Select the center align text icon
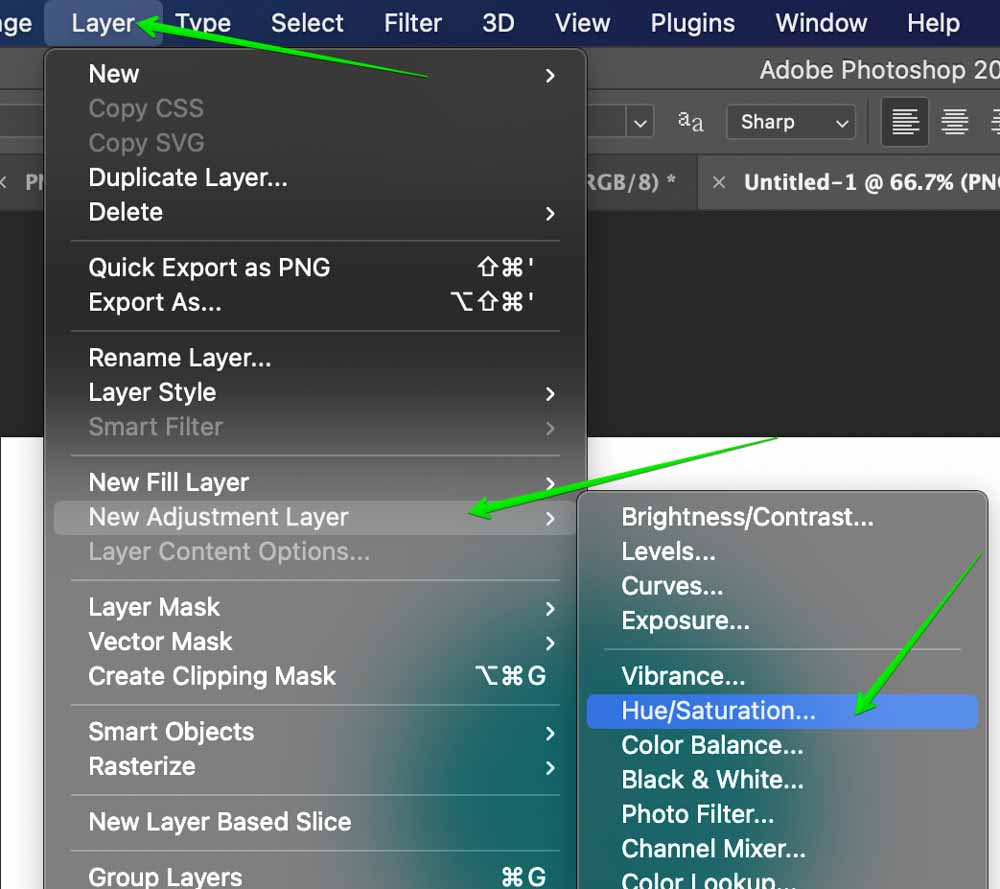The height and width of the screenshot is (889, 1000). [954, 121]
